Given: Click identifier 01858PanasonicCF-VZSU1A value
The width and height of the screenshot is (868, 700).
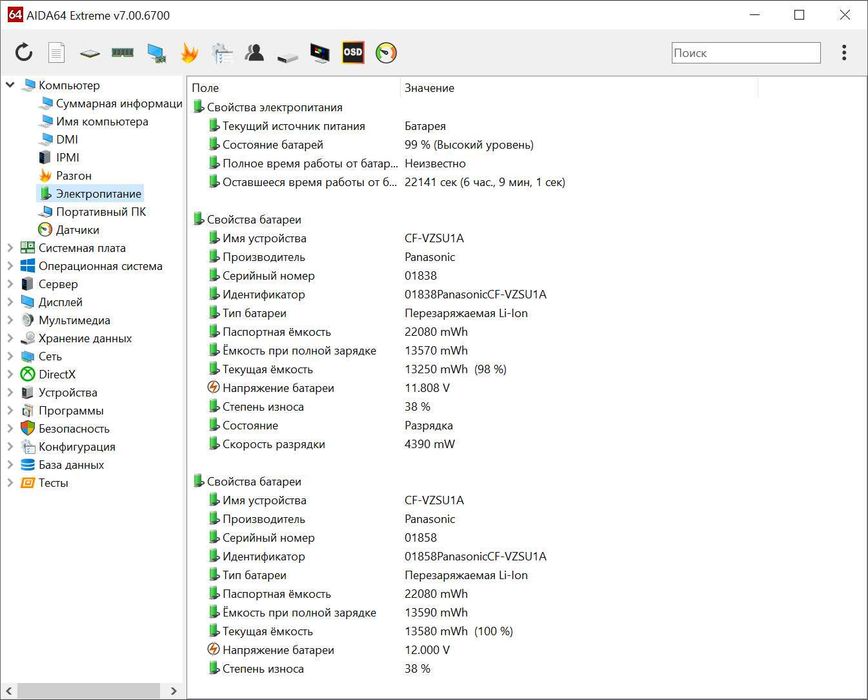Looking at the screenshot, I should [475, 556].
